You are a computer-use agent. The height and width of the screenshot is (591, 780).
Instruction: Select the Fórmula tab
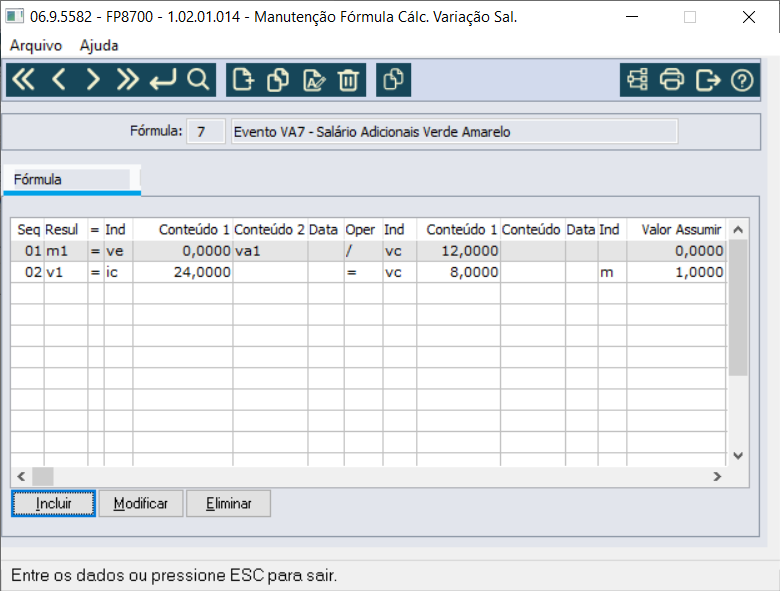click(x=72, y=180)
